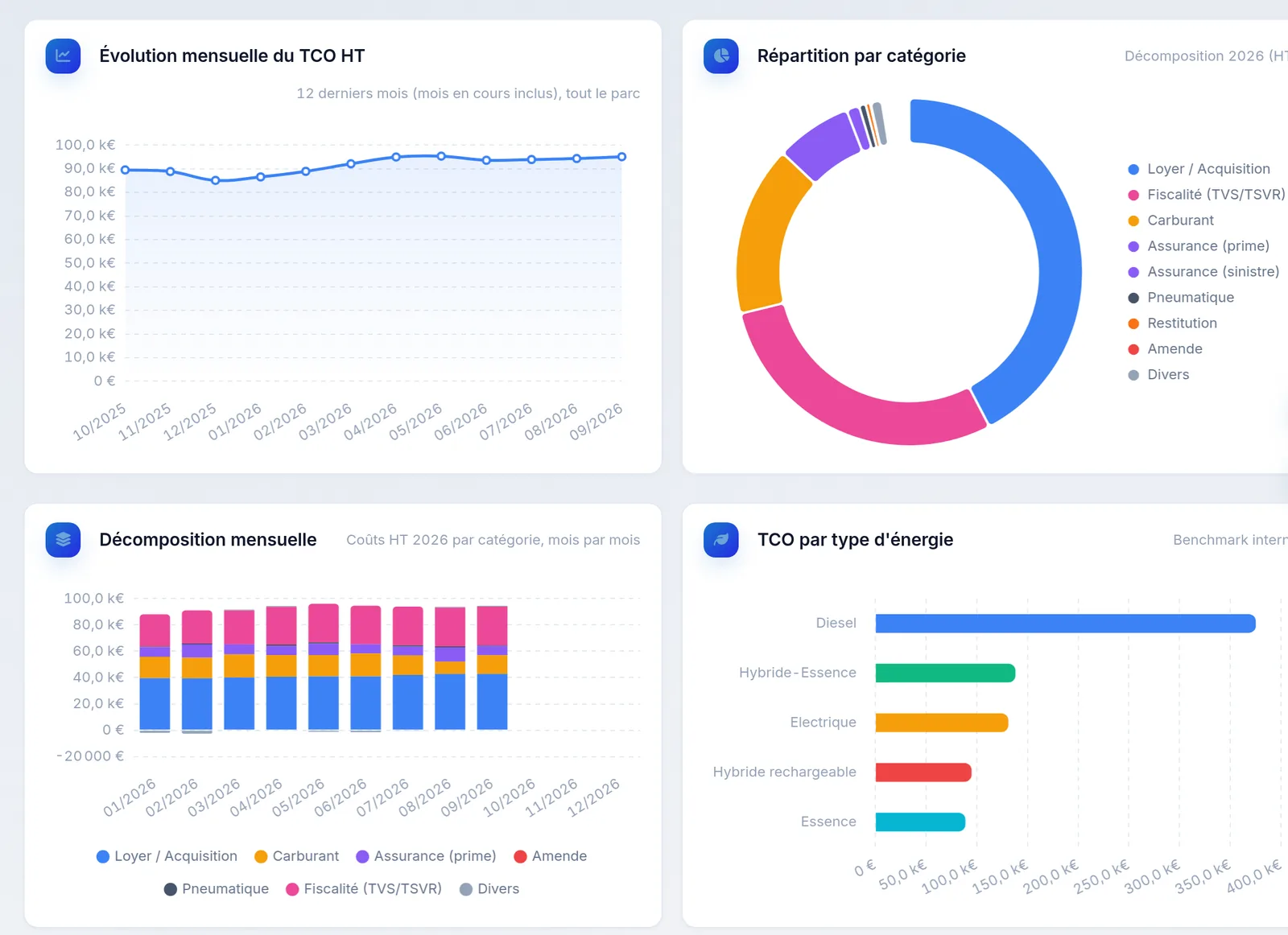The height and width of the screenshot is (935, 1288).
Task: Toggle Pneumatique in the donut chart legend
Action: (1180, 298)
